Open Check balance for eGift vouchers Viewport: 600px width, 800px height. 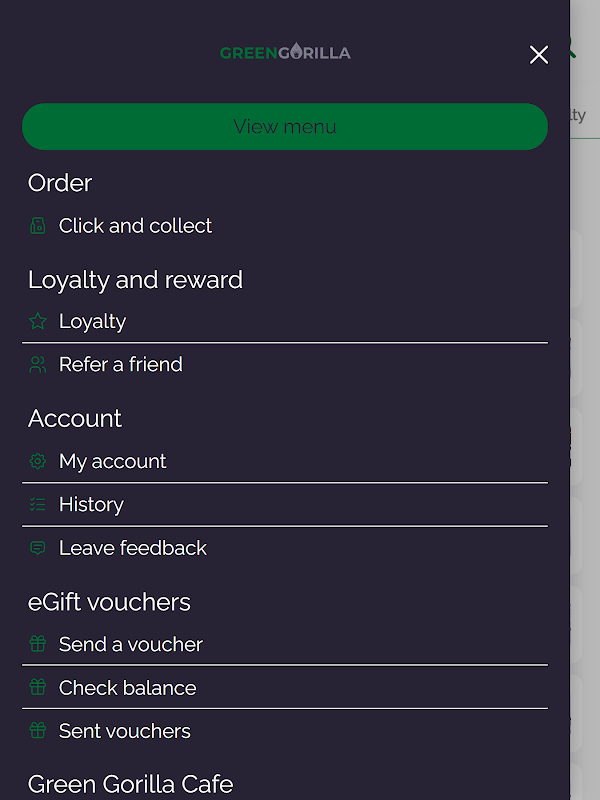(x=127, y=688)
